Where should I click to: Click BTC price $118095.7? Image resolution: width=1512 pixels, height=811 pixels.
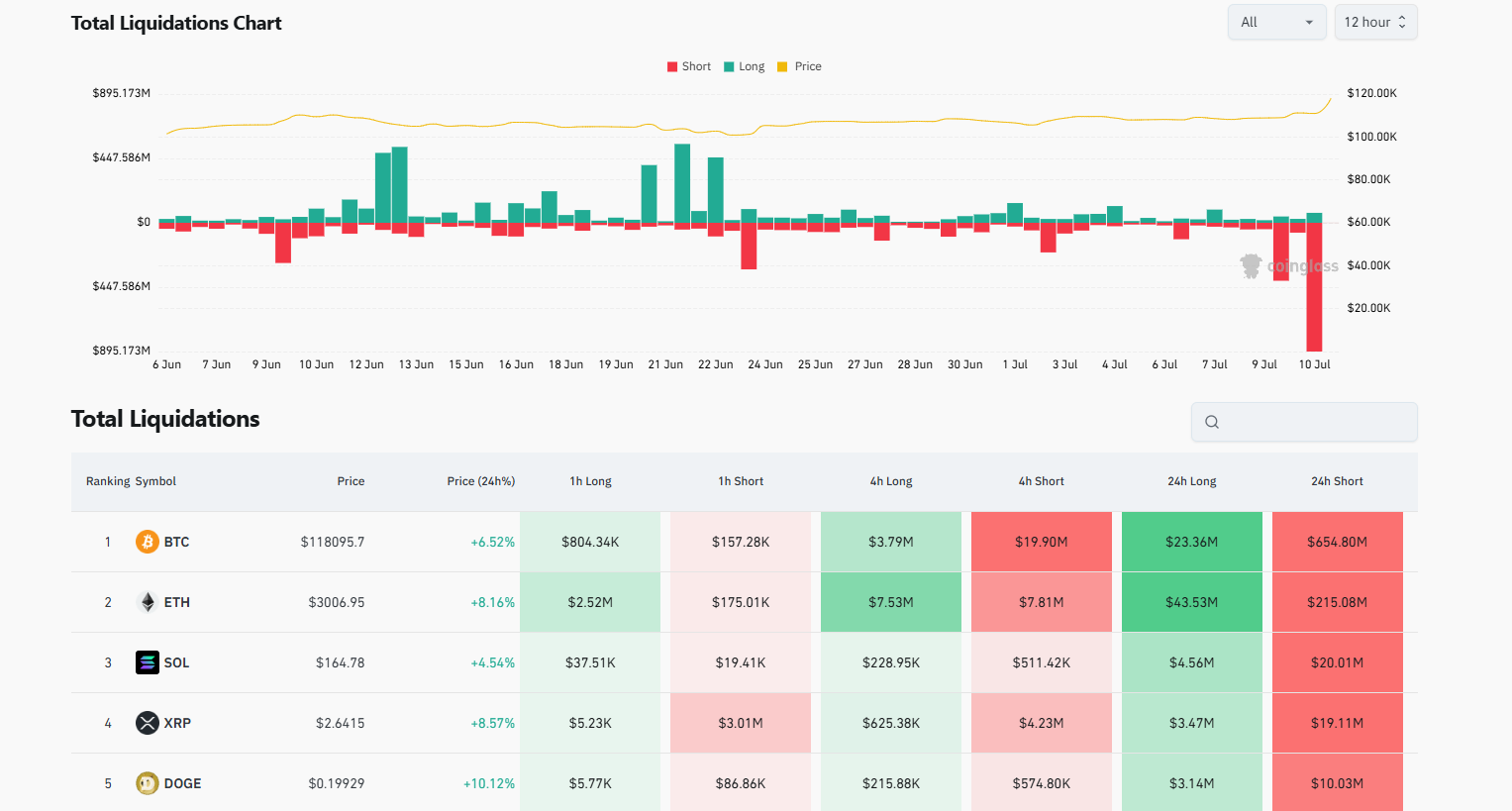(x=333, y=542)
